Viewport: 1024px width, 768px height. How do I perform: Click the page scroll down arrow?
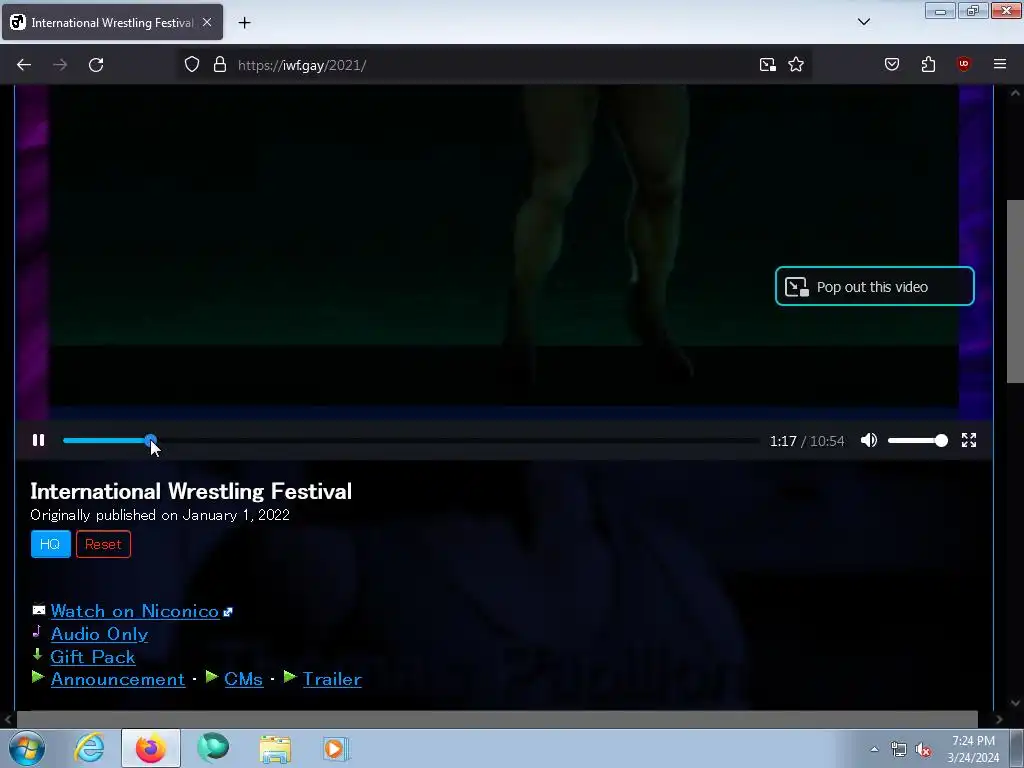[1015, 703]
